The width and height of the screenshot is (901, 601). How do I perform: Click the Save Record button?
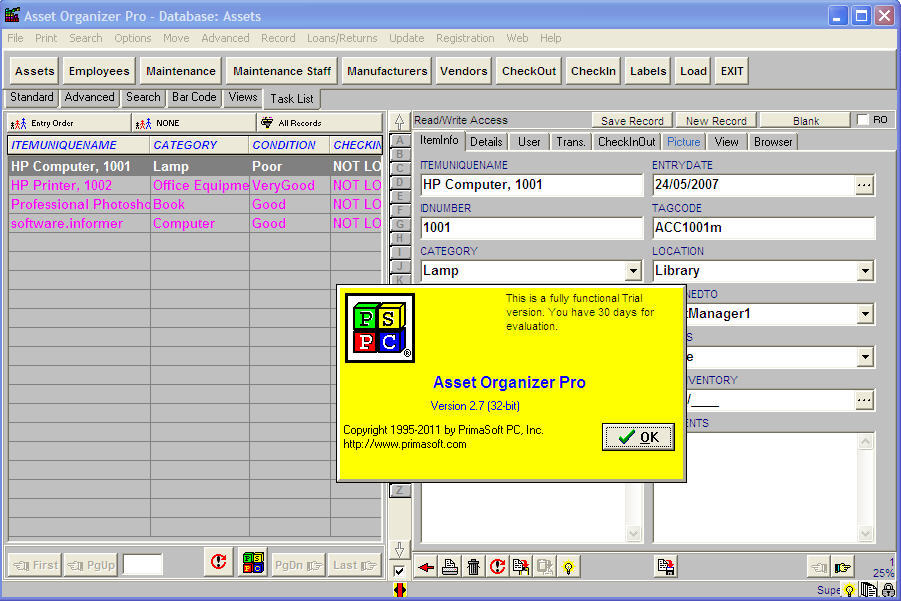631,119
